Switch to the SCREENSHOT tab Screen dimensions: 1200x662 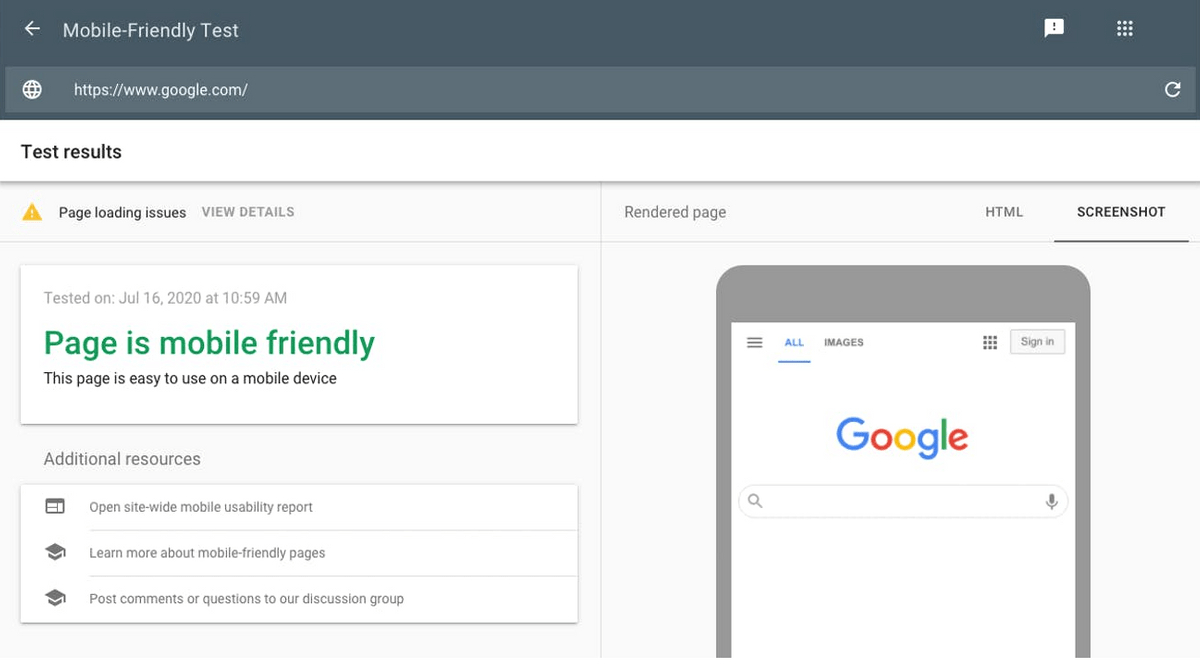point(1121,212)
